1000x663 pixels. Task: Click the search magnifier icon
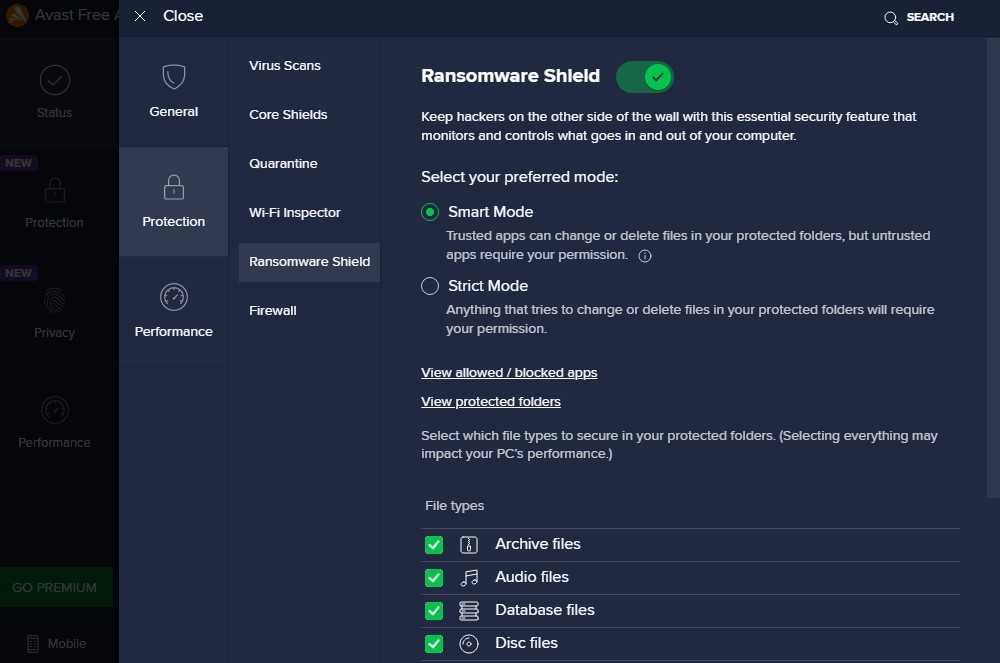pos(891,18)
